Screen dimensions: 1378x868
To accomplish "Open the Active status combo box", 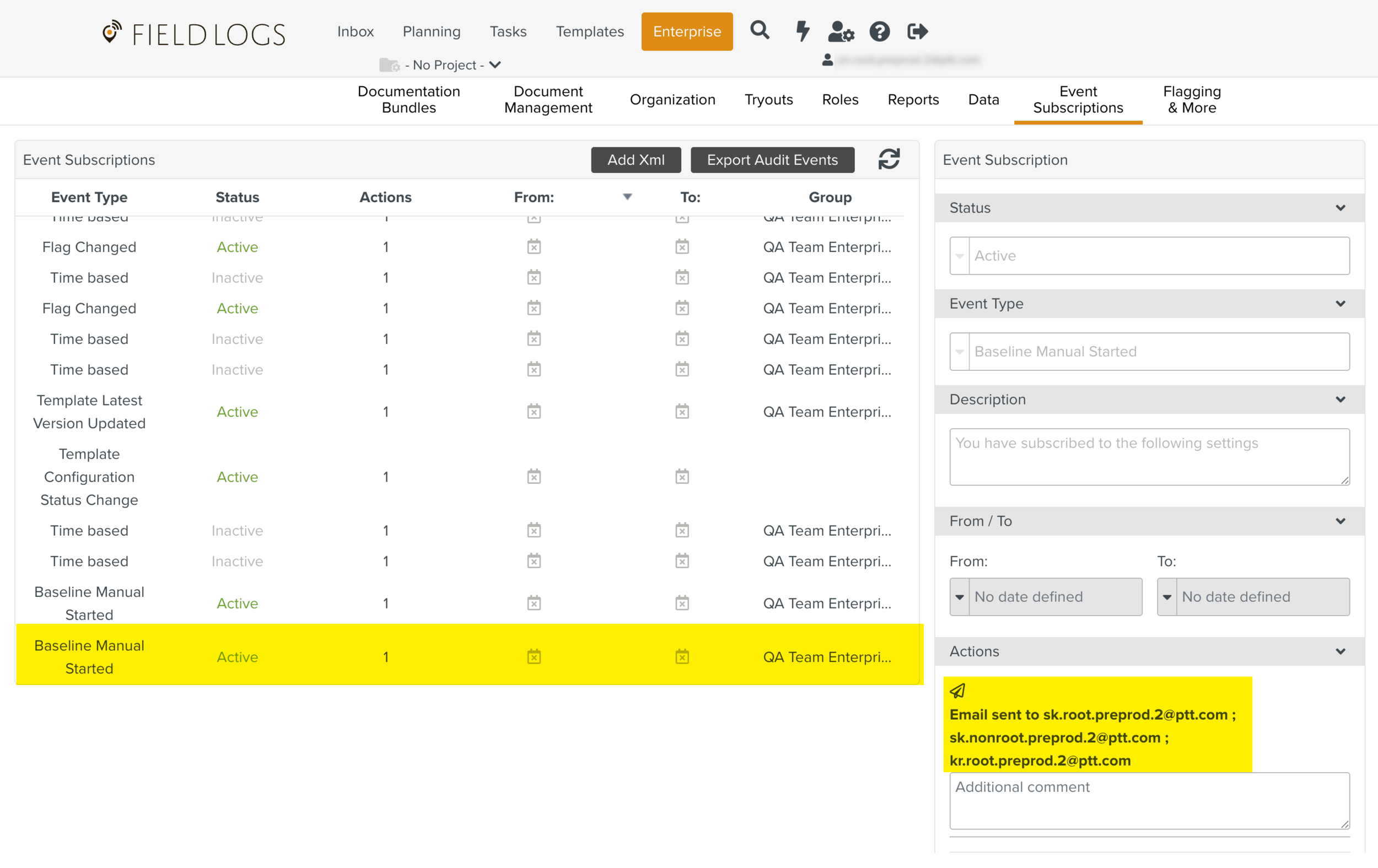I will [1149, 255].
